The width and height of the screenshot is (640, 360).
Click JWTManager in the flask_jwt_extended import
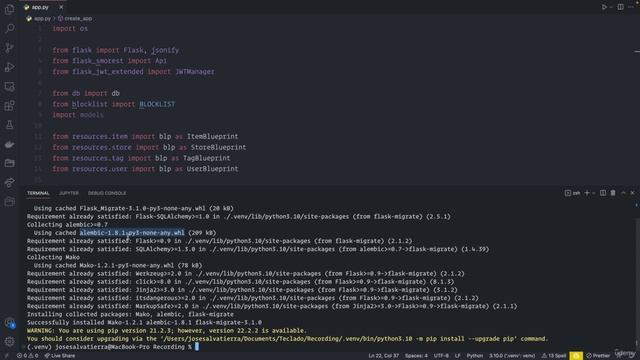pos(195,72)
